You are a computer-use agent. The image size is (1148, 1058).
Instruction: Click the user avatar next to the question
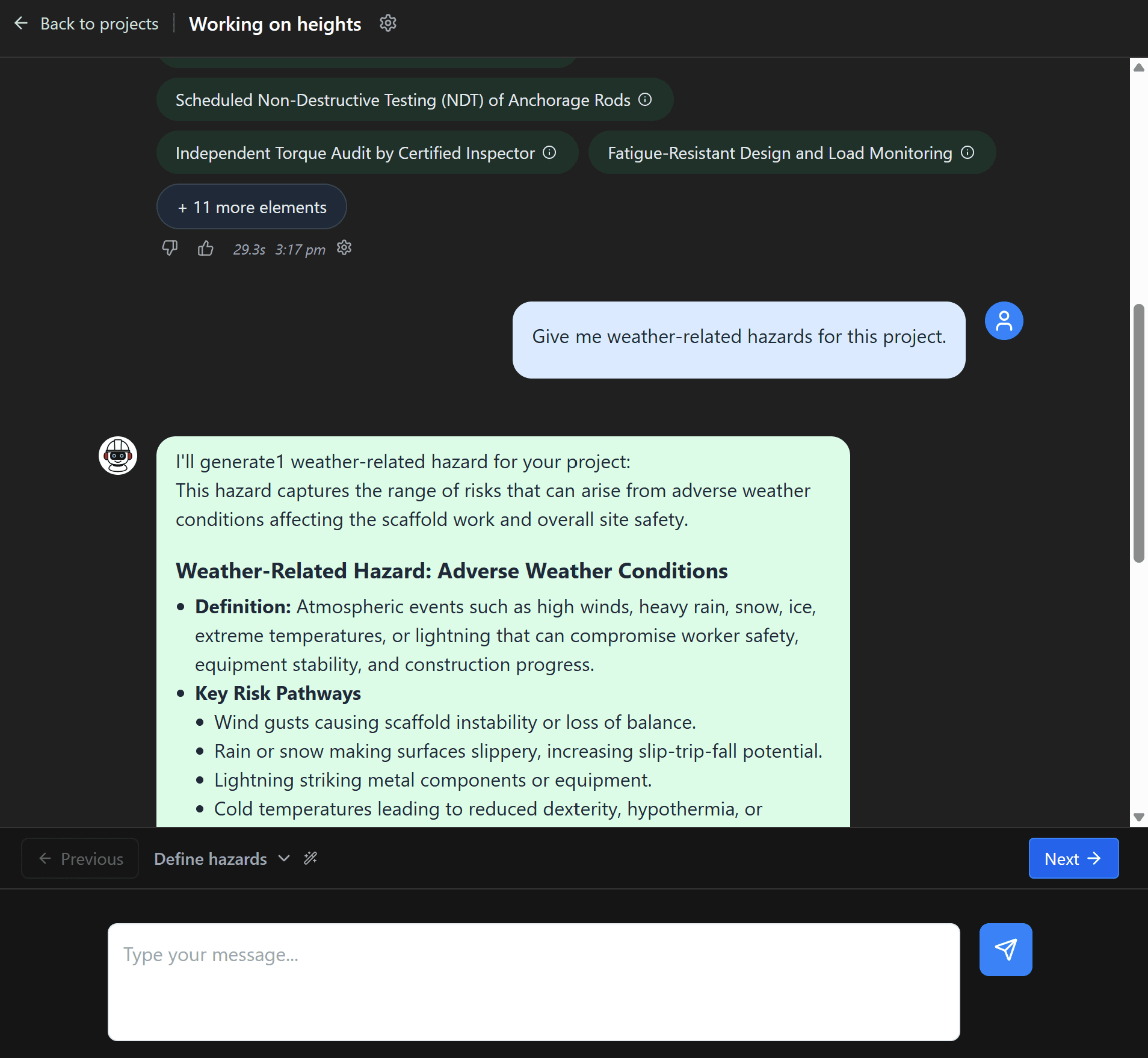pyautogui.click(x=1004, y=320)
